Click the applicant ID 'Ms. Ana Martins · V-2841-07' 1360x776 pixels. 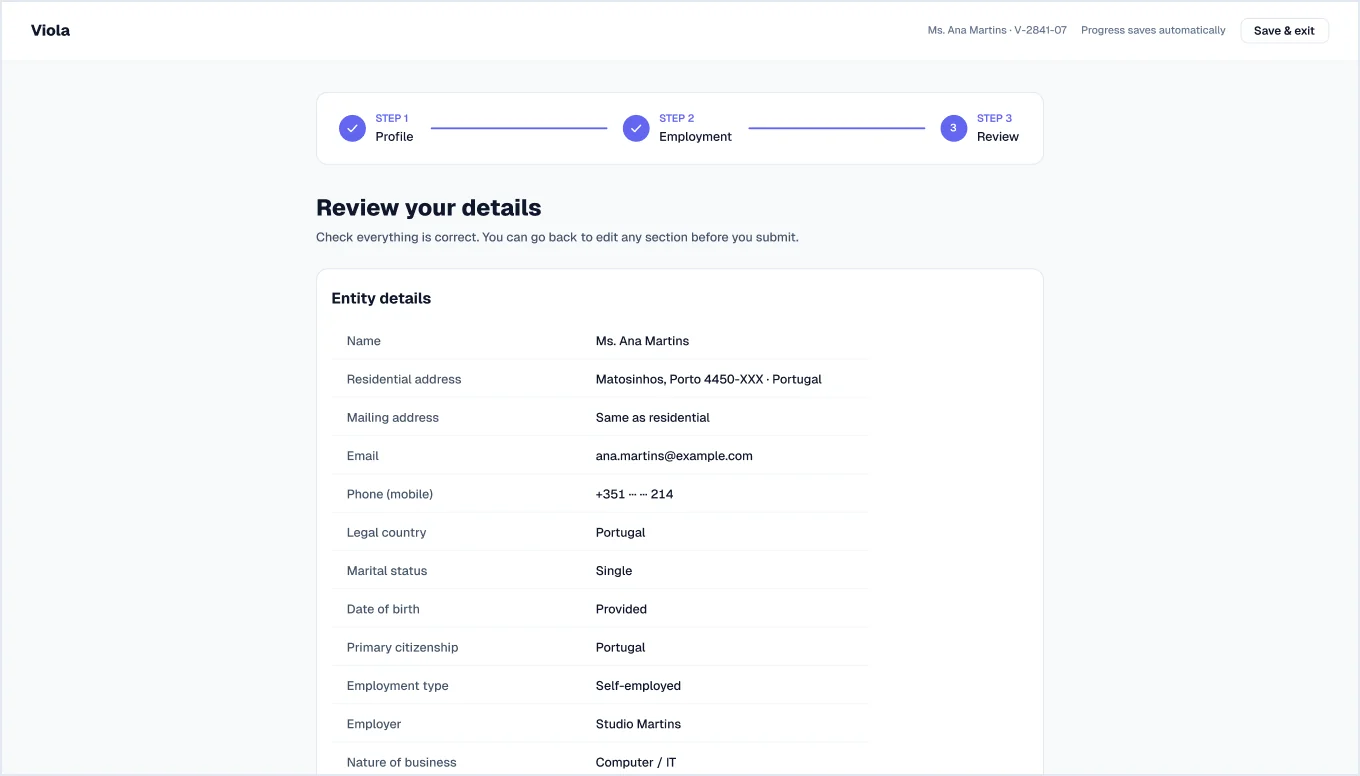pyautogui.click(x=997, y=30)
